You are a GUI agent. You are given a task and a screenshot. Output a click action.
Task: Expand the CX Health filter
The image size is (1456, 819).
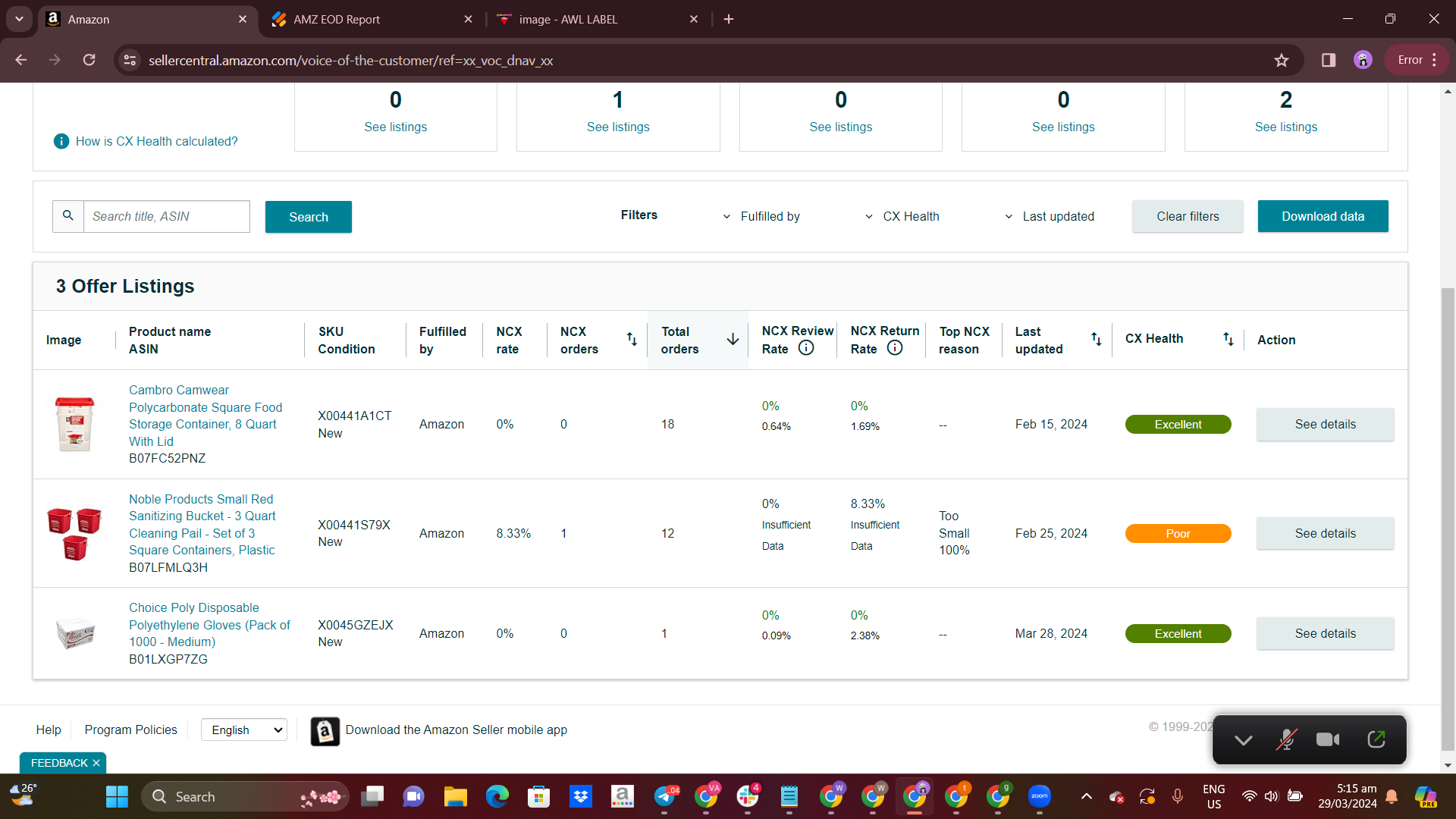902,216
